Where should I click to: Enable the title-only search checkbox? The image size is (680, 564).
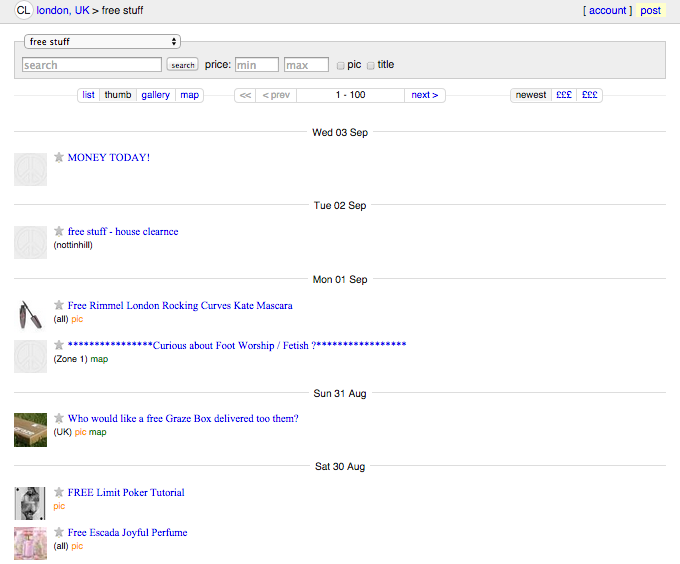click(x=371, y=65)
